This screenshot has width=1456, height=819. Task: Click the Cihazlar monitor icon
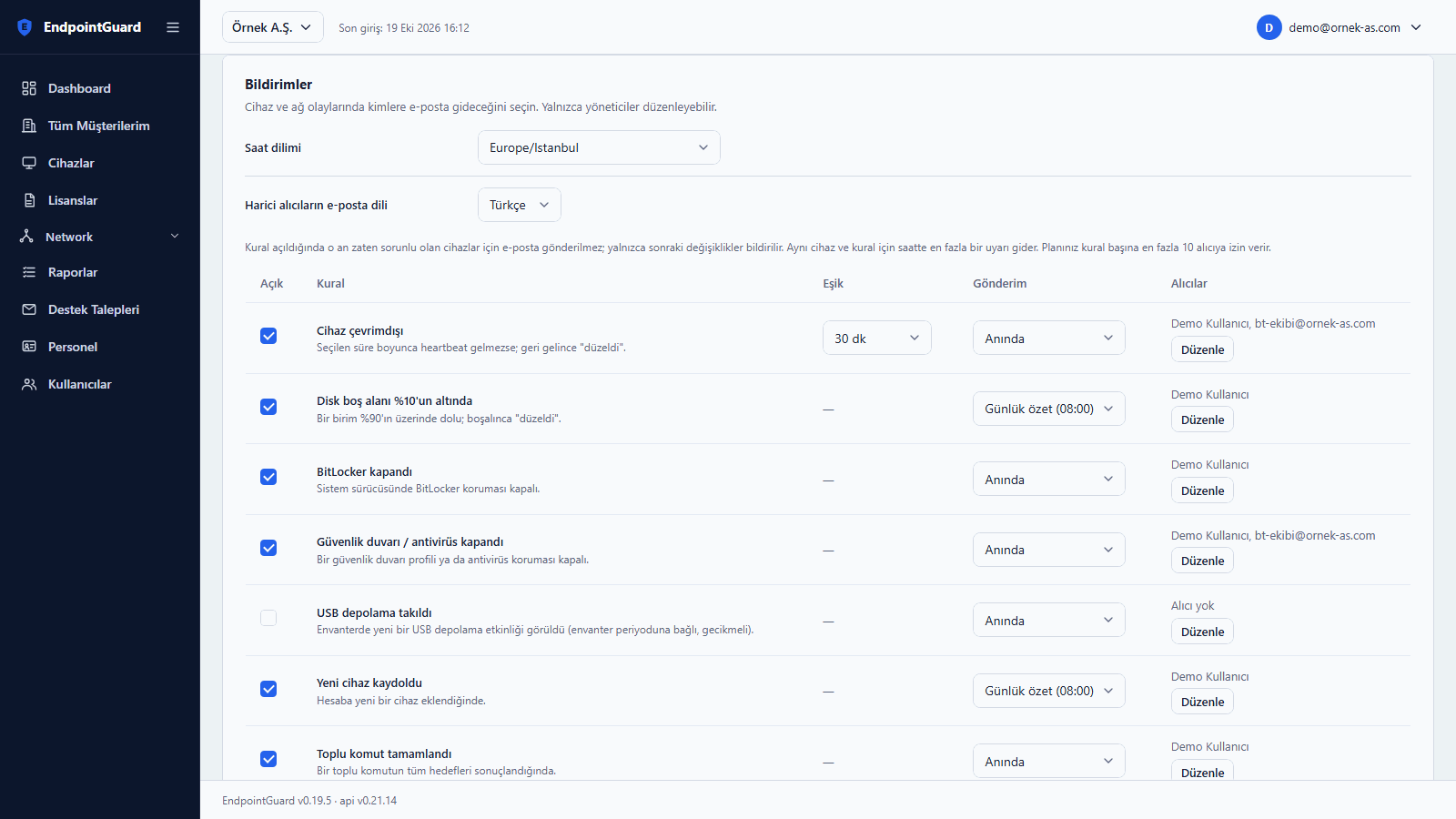tap(29, 163)
